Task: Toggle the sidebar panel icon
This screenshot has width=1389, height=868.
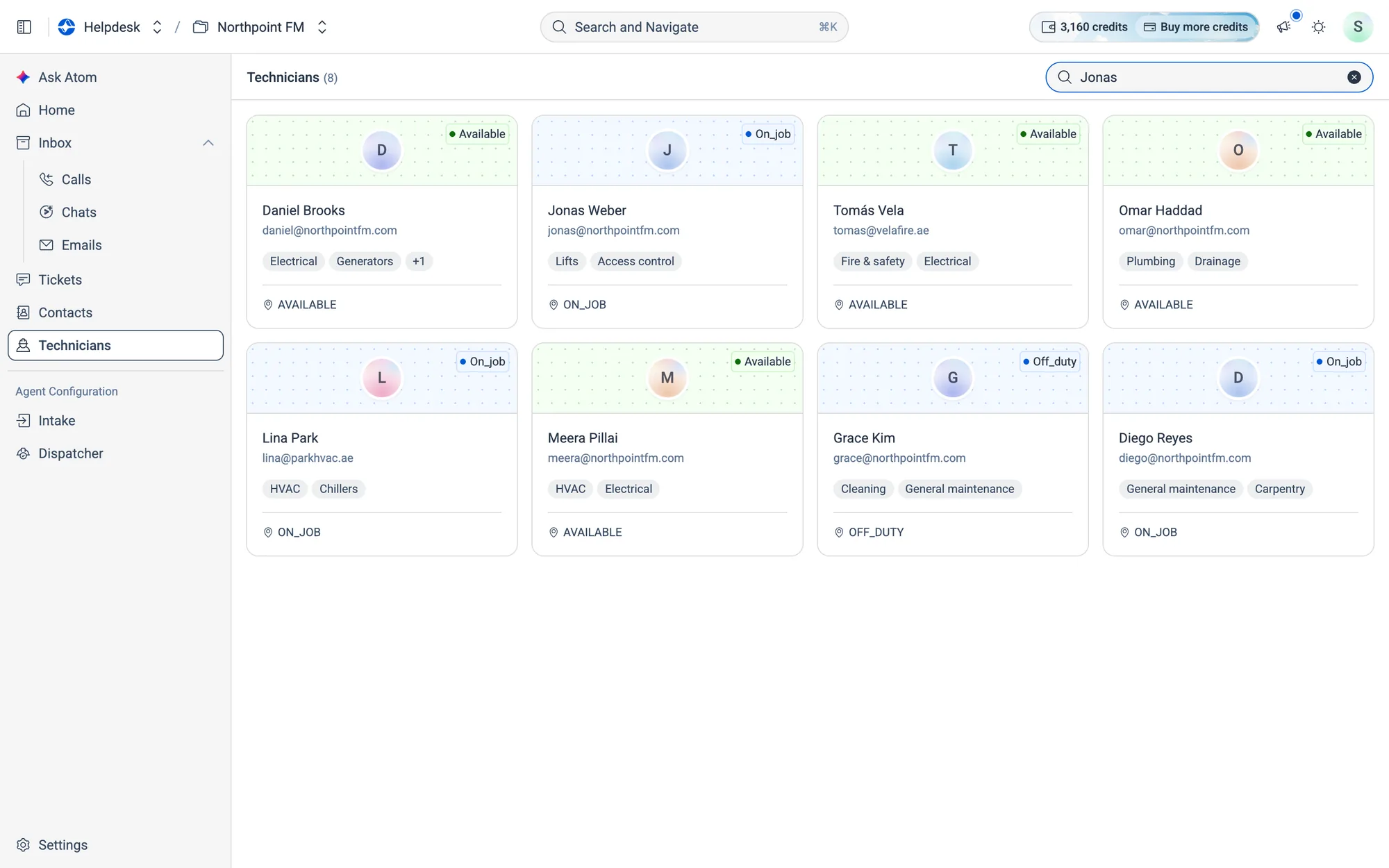Action: [24, 27]
